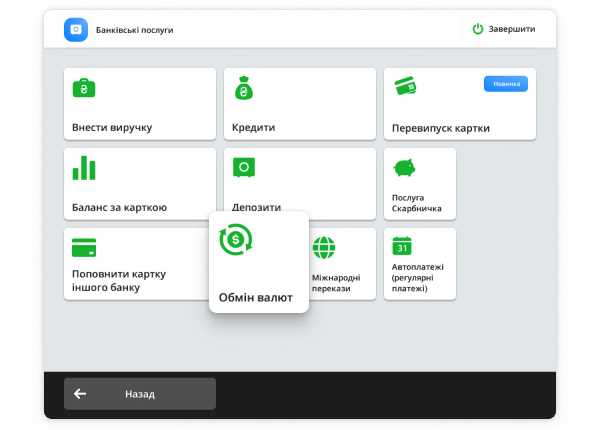Screen dimensions: 600x430
Task: Click the currency exchange circular arrows icon
Action: click(236, 240)
